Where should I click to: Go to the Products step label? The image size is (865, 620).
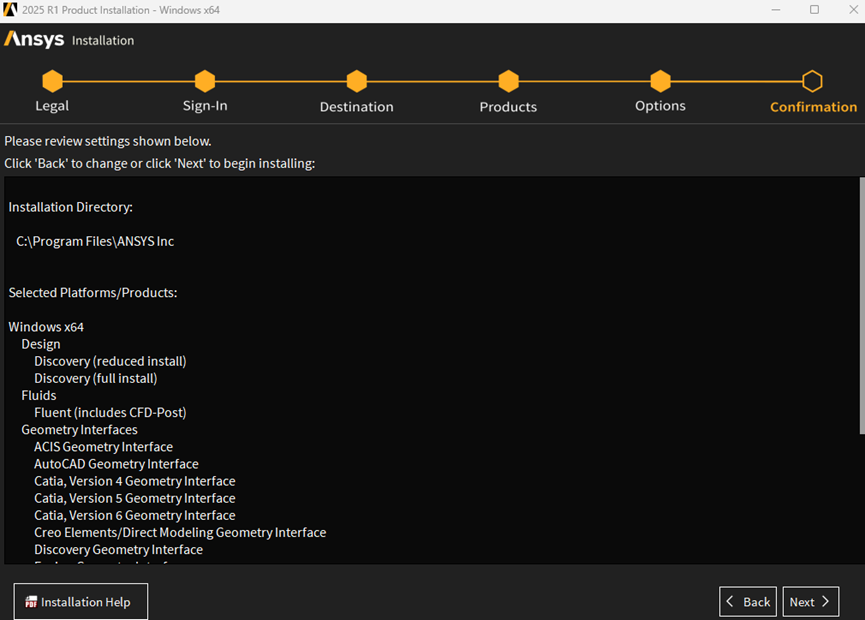(508, 107)
